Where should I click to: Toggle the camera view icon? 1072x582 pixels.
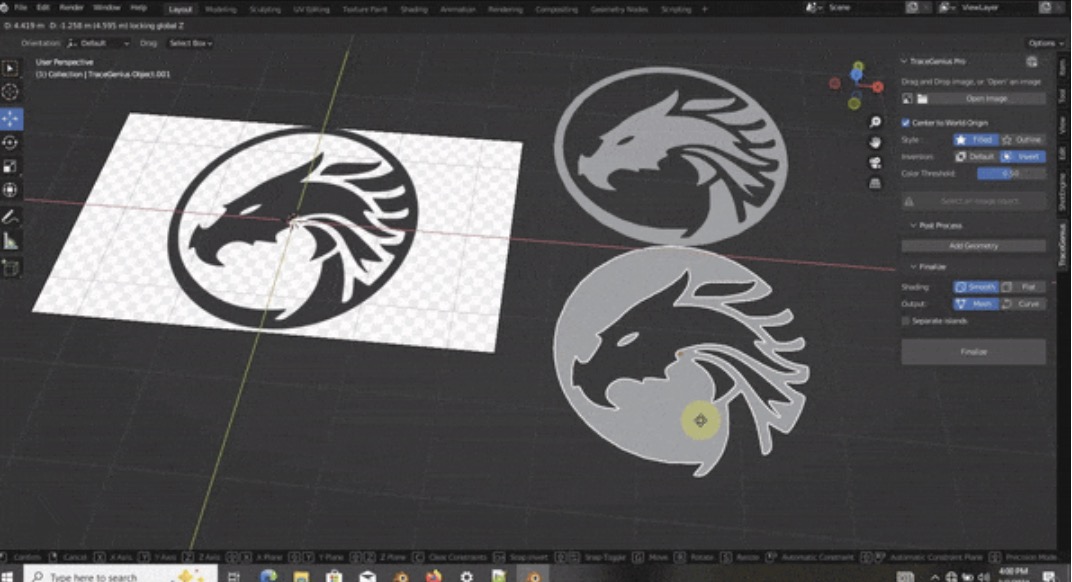click(x=875, y=163)
